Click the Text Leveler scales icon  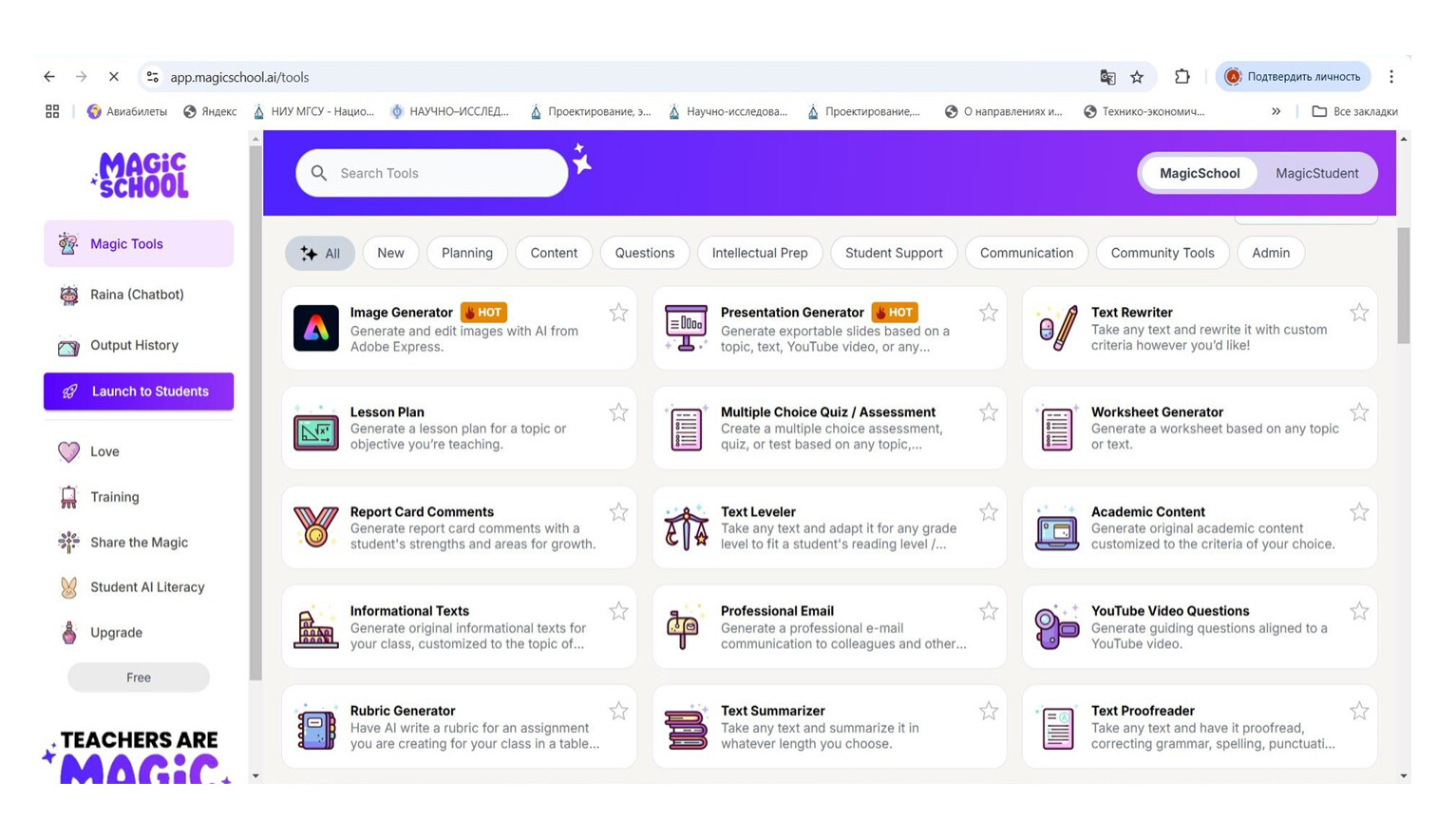686,527
